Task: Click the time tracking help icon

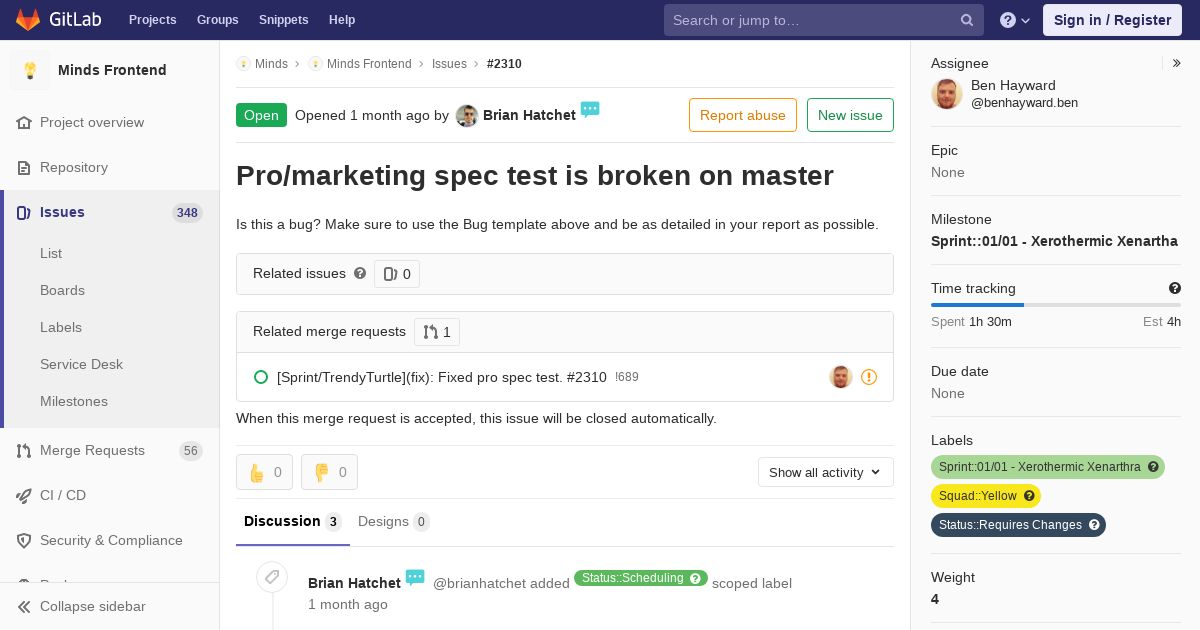Action: [x=1175, y=288]
